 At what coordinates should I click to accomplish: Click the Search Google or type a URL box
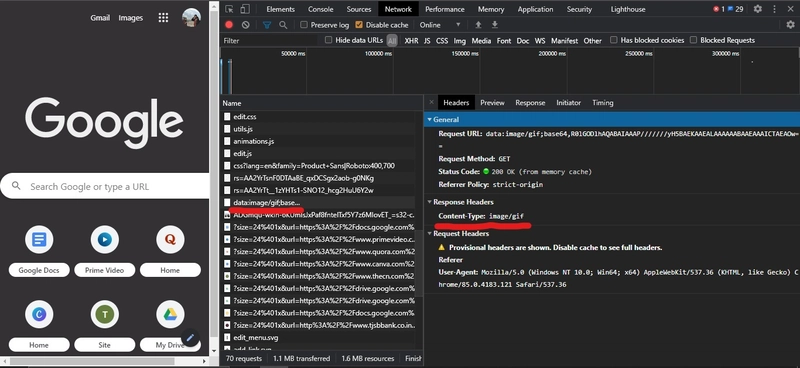(x=105, y=186)
